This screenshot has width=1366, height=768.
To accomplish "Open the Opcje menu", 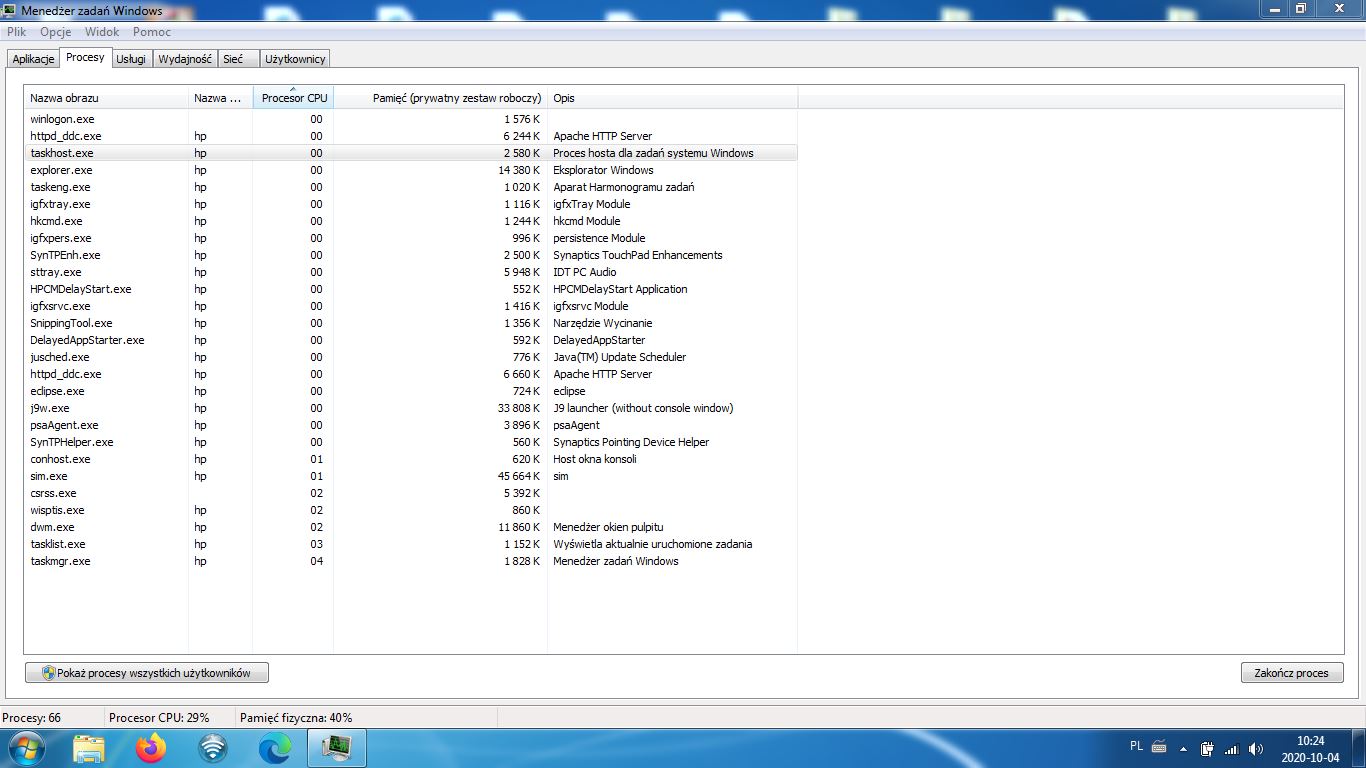I will click(56, 32).
